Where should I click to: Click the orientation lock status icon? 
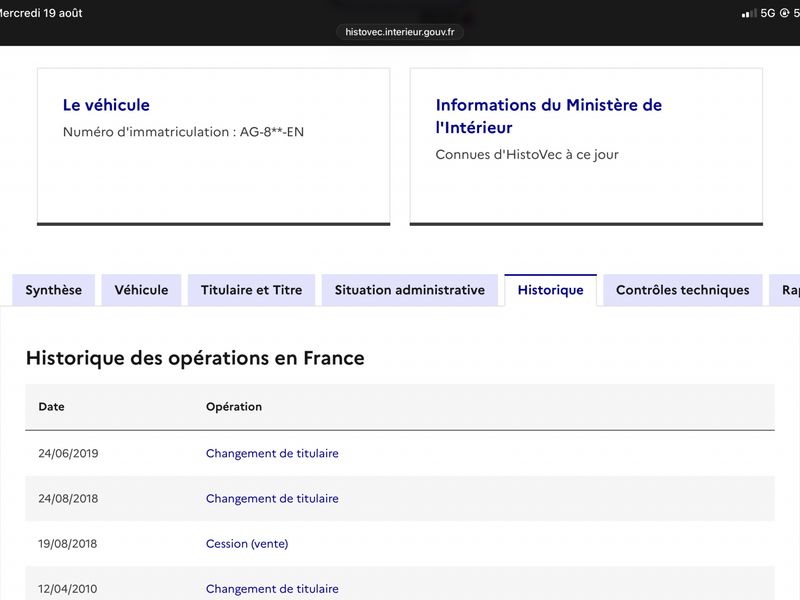pos(784,13)
